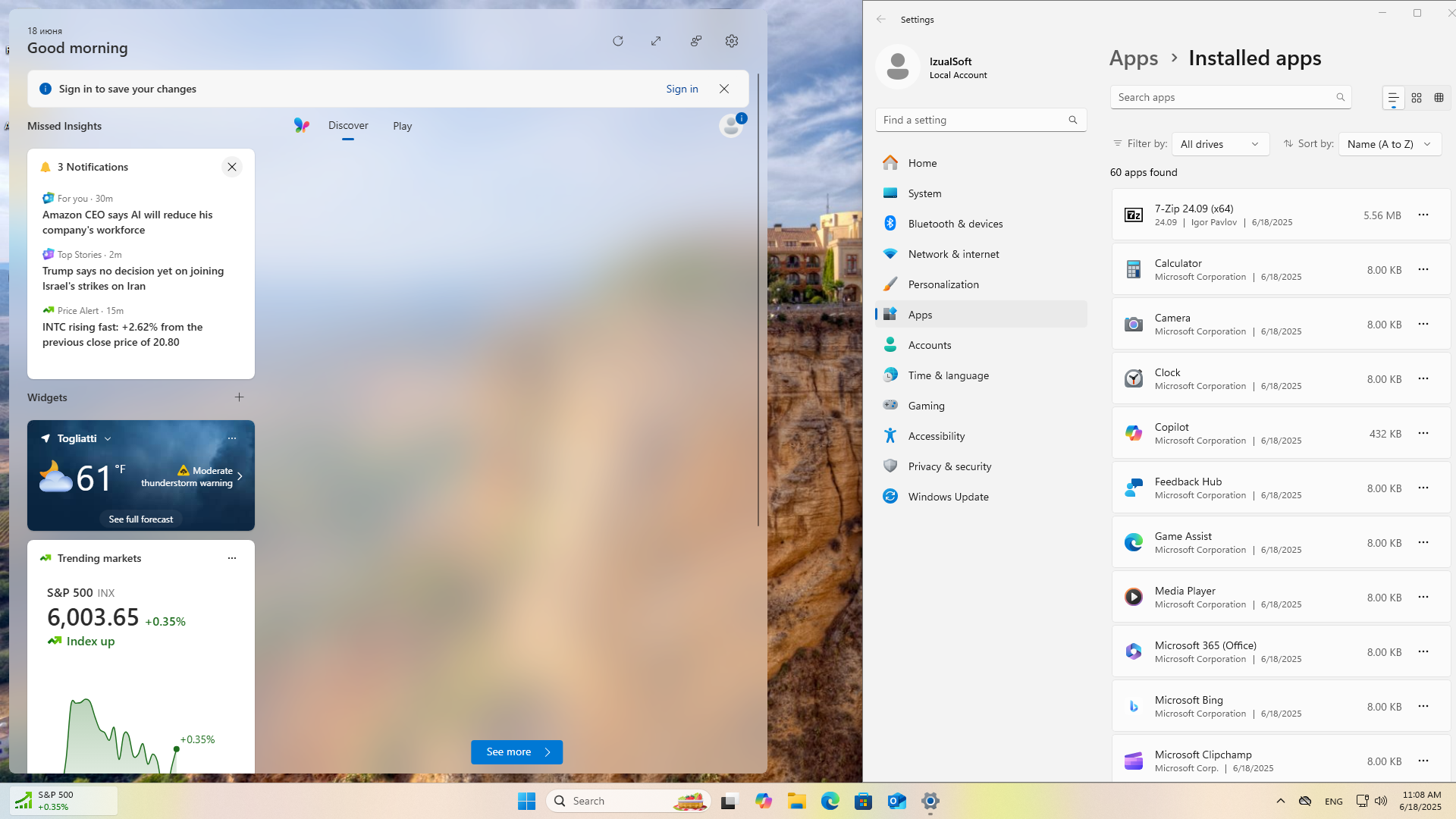This screenshot has width=1456, height=819.
Task: Focus the Search apps field
Action: point(1231,97)
